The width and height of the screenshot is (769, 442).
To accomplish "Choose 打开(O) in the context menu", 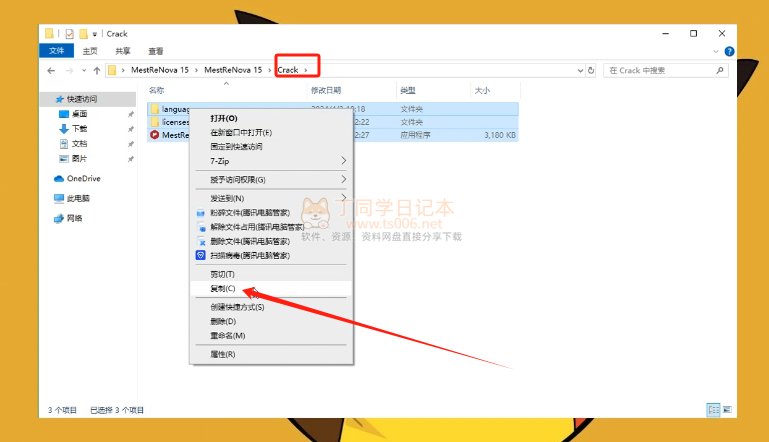I will click(271, 118).
